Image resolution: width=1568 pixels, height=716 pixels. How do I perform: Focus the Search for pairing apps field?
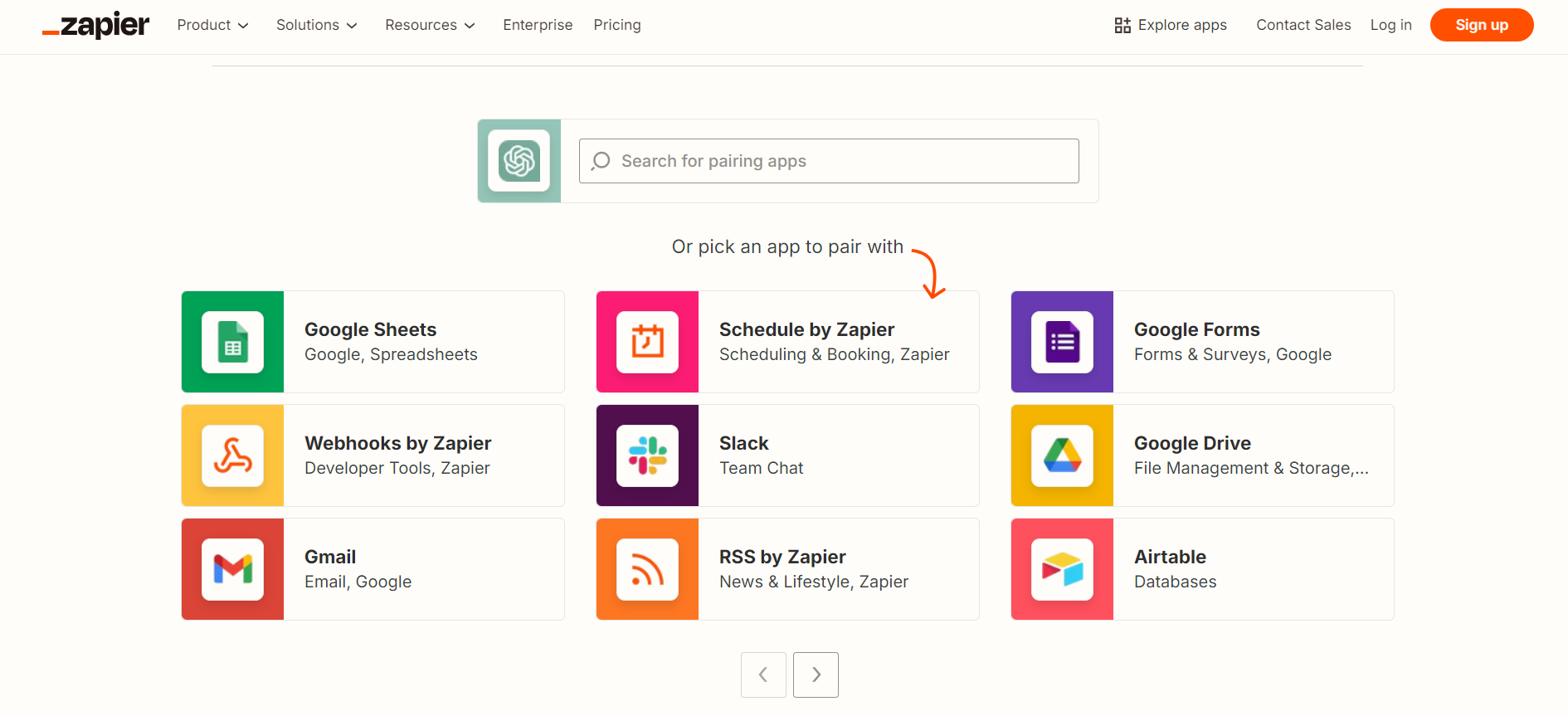[x=830, y=161]
